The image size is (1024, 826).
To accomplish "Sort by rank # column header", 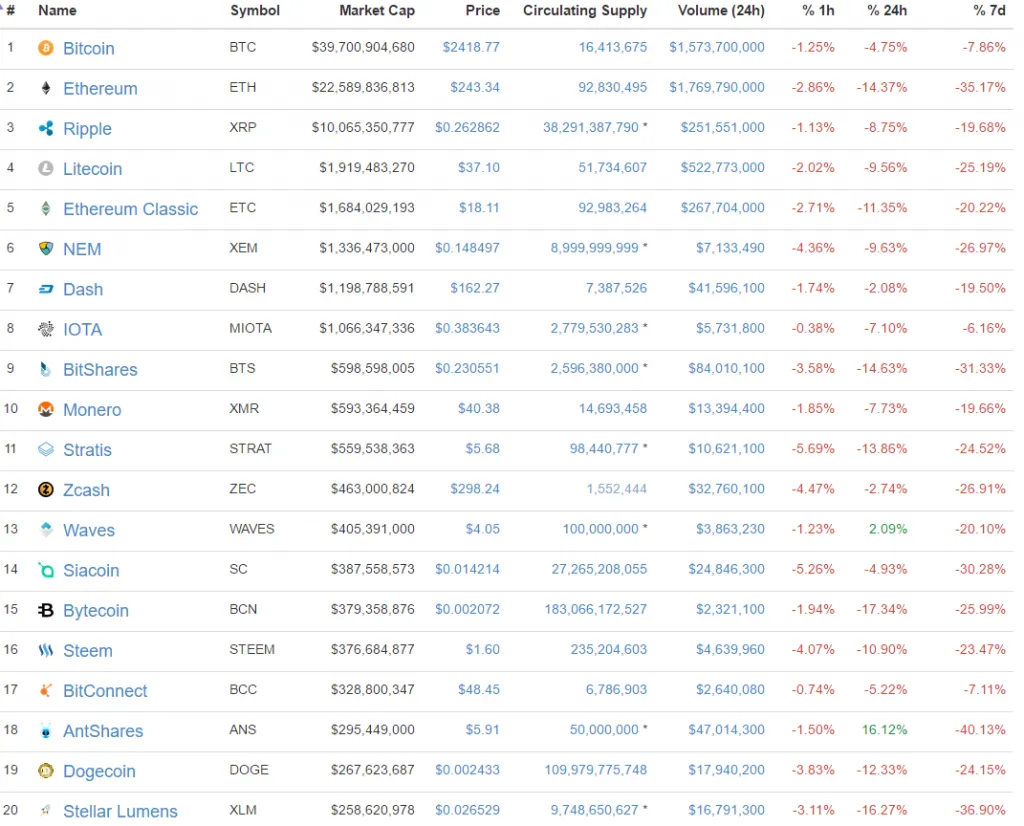I will 10,10.
